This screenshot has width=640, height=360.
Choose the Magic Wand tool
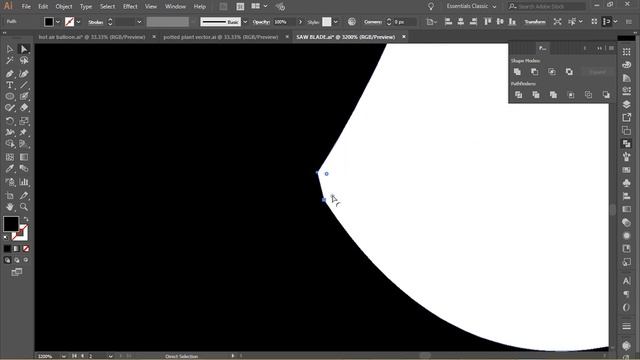[10, 61]
